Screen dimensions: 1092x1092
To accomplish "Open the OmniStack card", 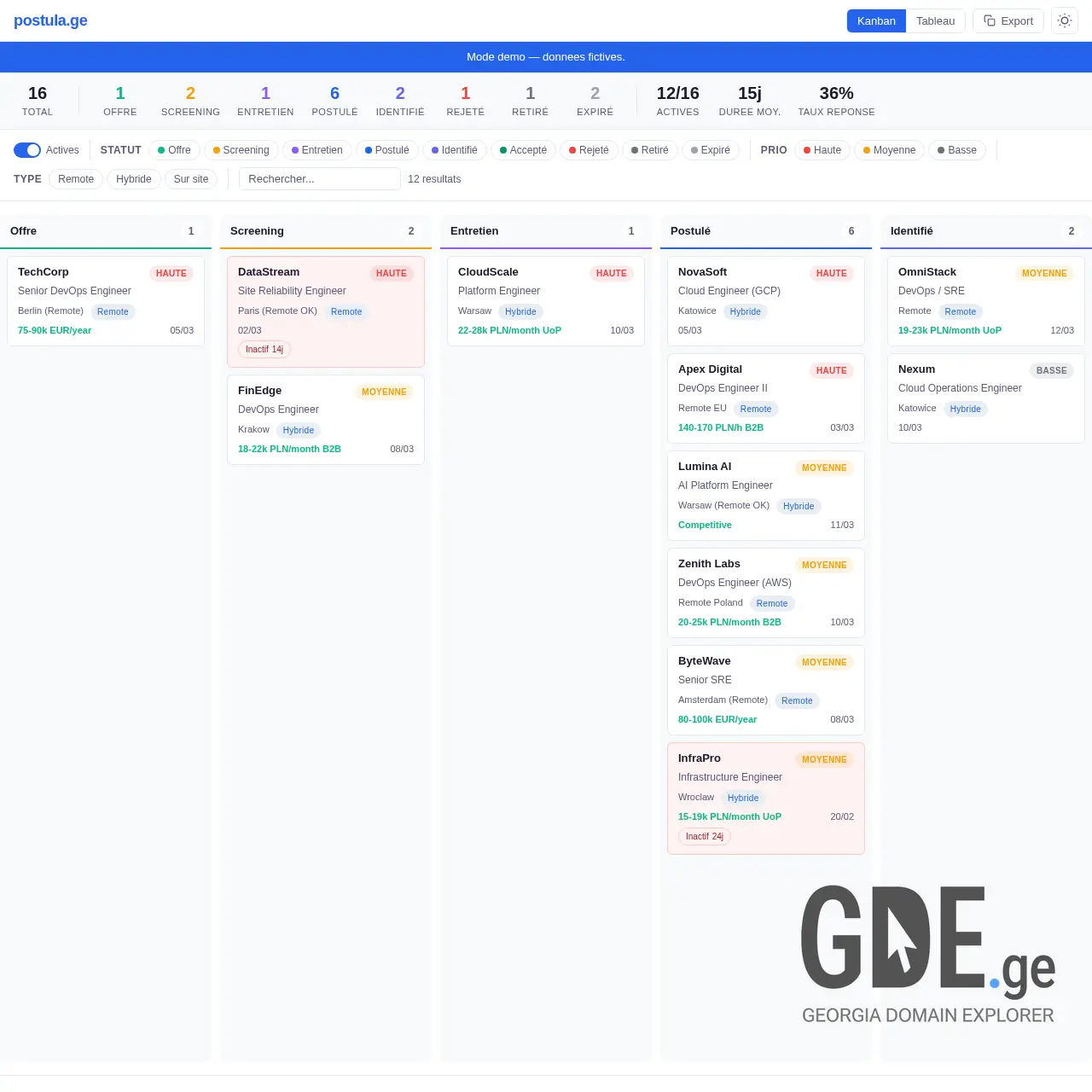I will [x=986, y=301].
